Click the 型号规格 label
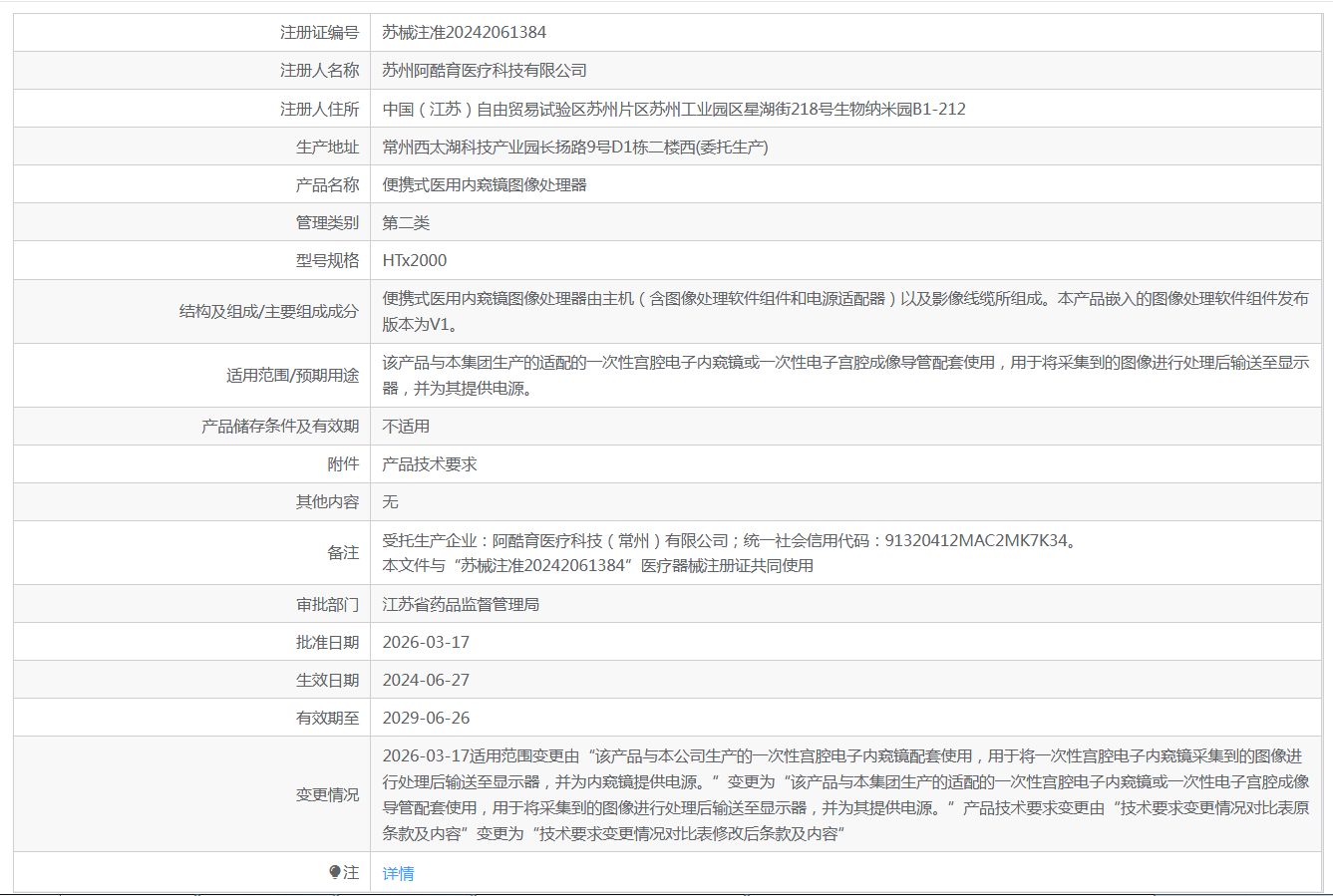 [x=327, y=260]
